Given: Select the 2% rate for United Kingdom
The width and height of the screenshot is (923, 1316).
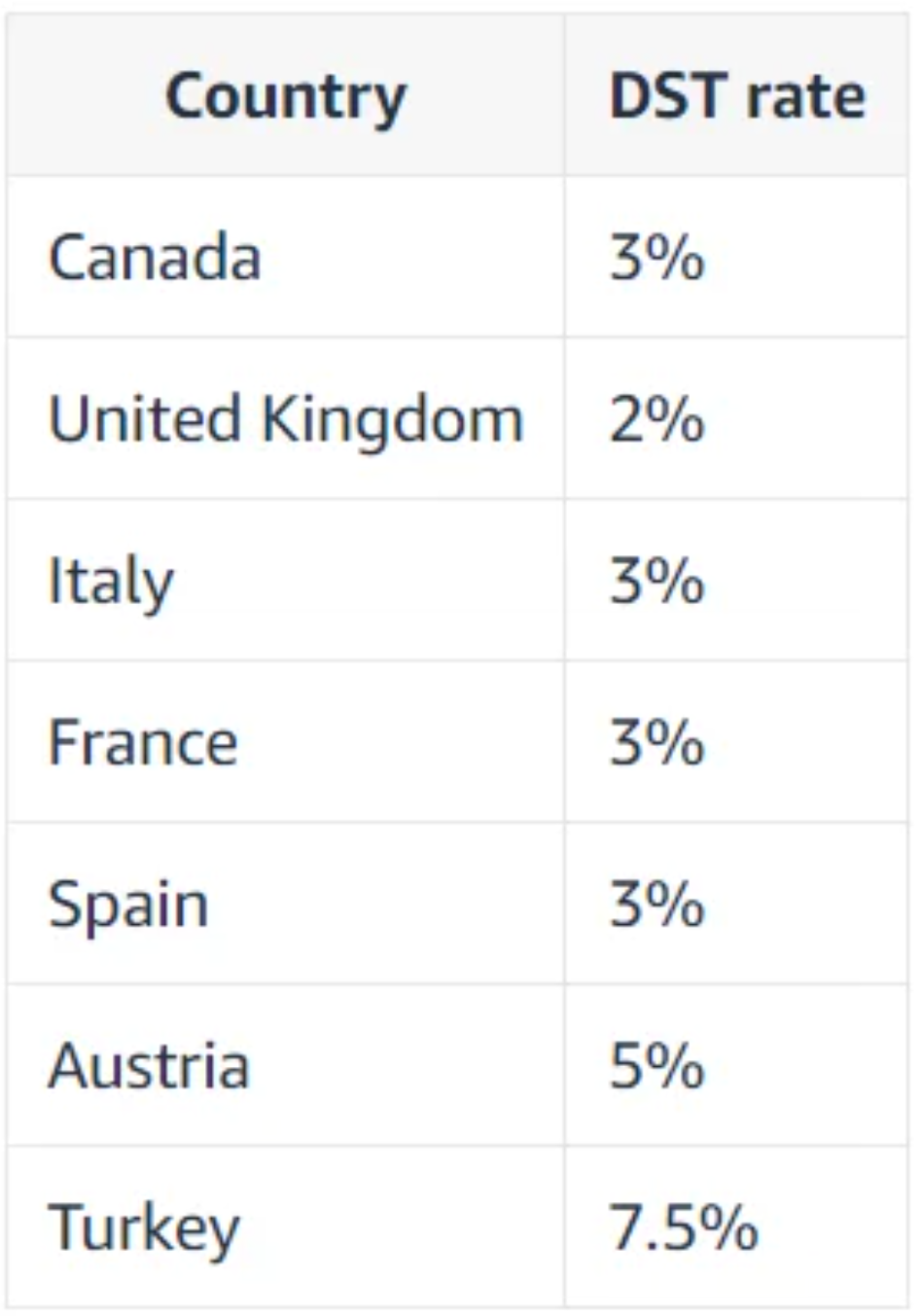Looking at the screenshot, I should coord(657,419).
